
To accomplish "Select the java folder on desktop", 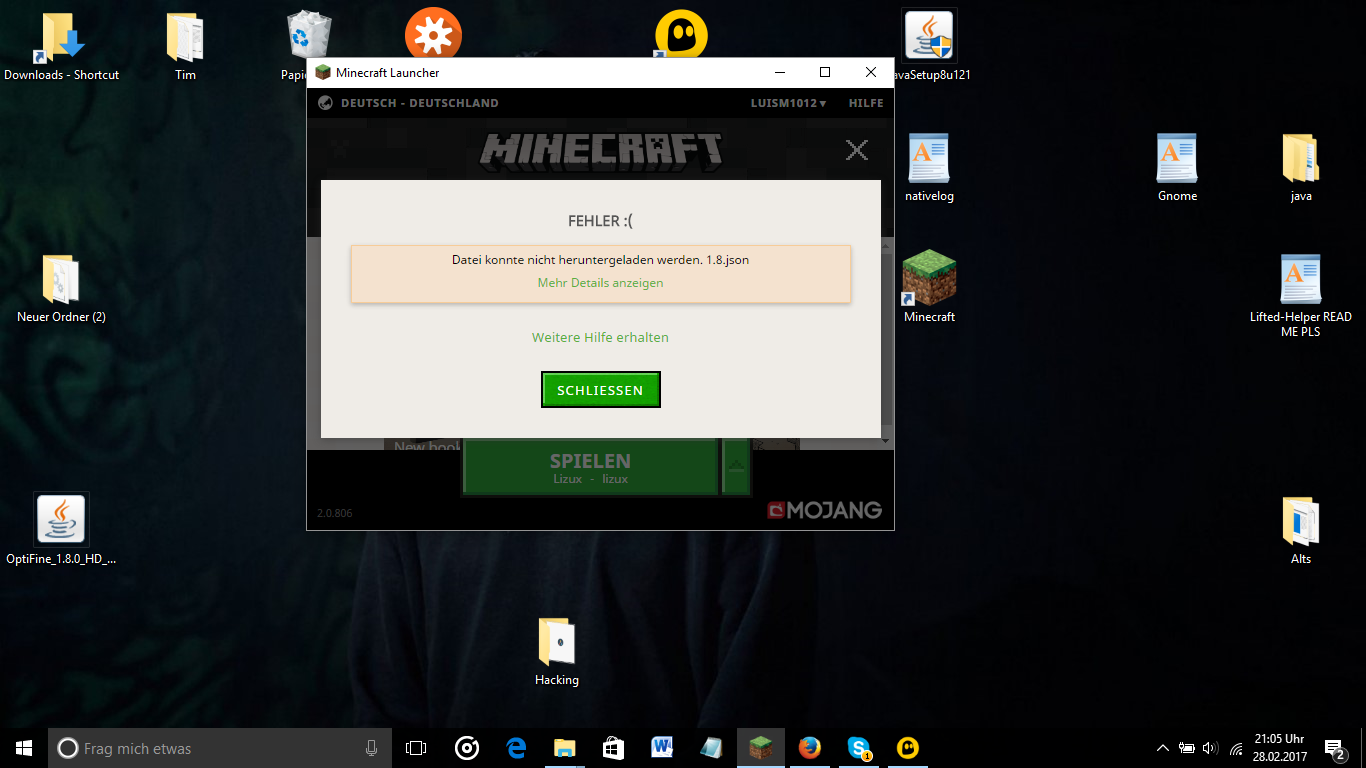I will click(1301, 168).
